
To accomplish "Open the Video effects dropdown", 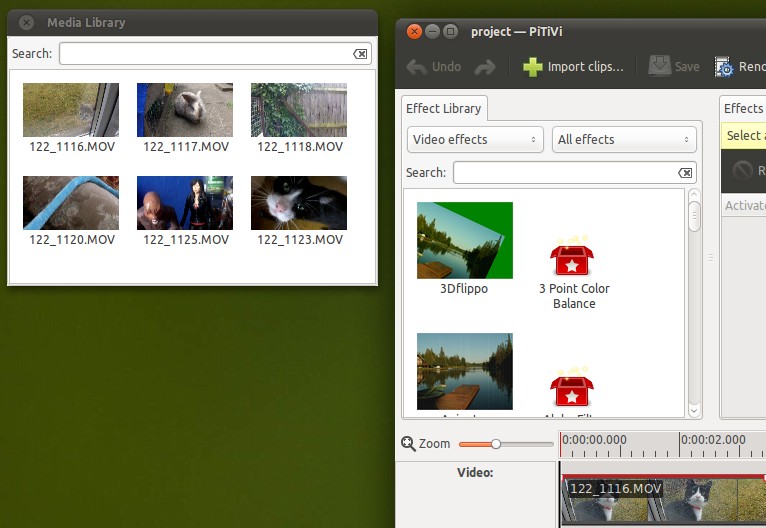I will (475, 139).
